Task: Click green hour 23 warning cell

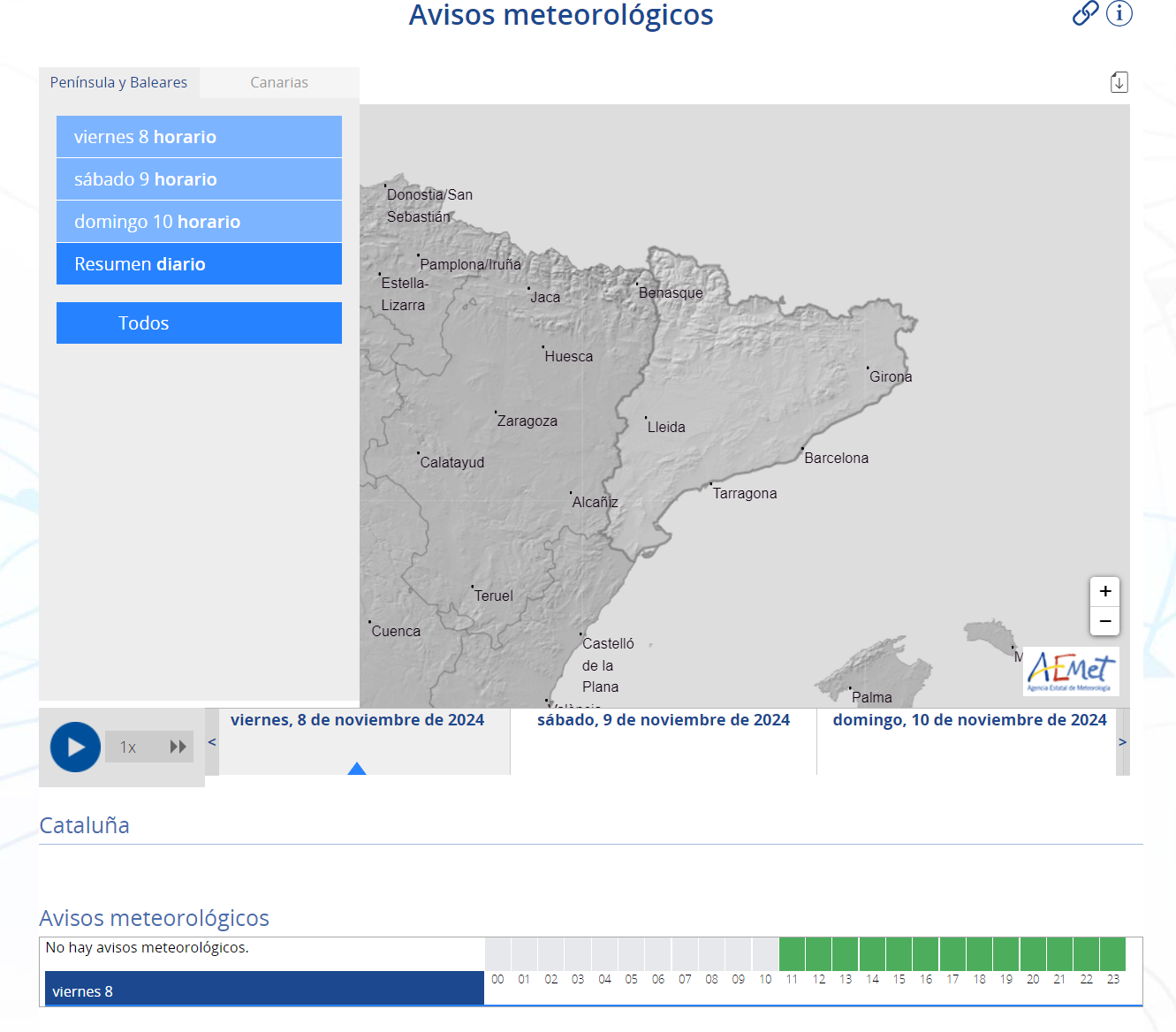Action: click(x=1113, y=954)
